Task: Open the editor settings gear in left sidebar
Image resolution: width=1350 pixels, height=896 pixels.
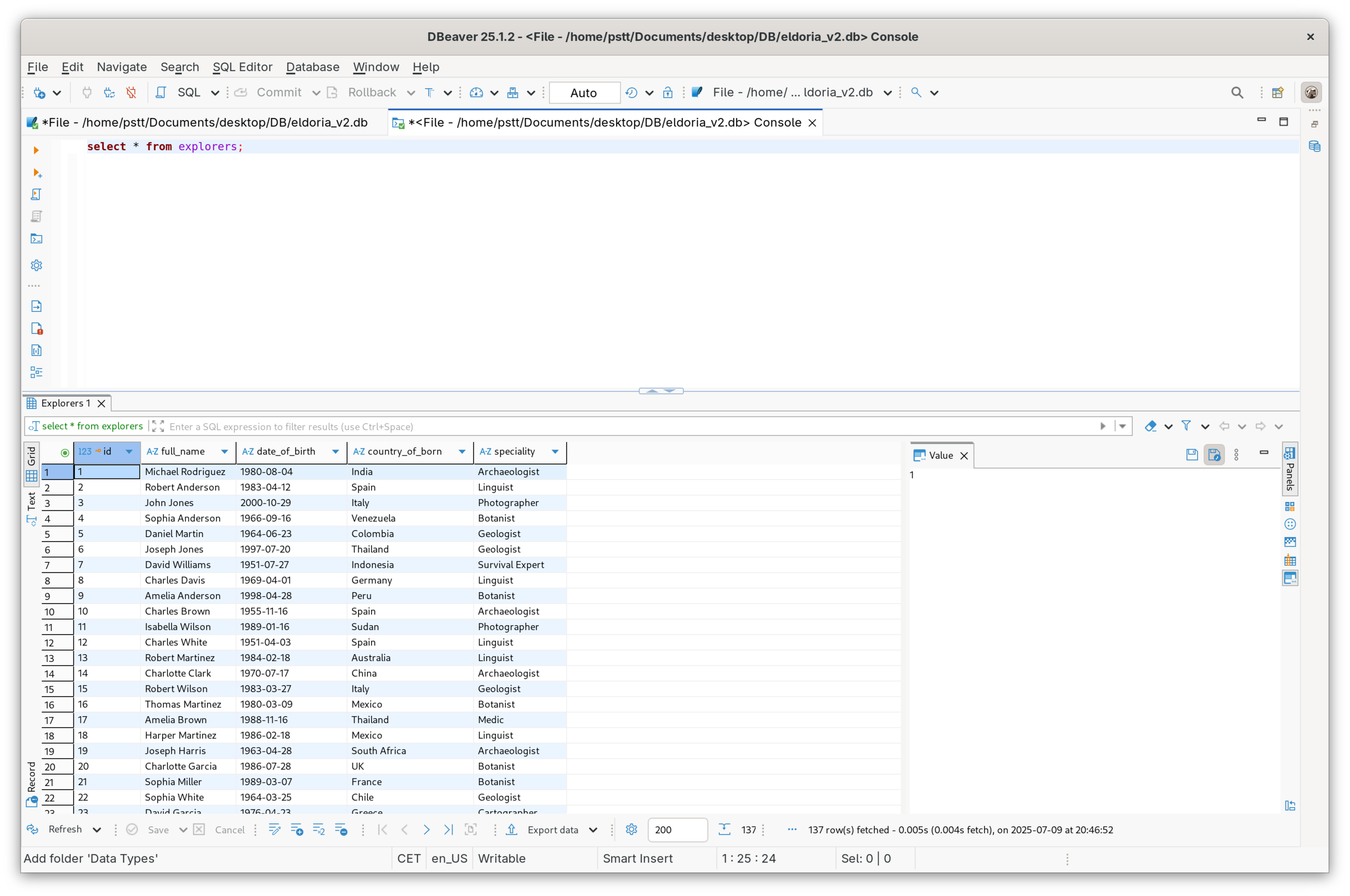Action: tap(36, 265)
